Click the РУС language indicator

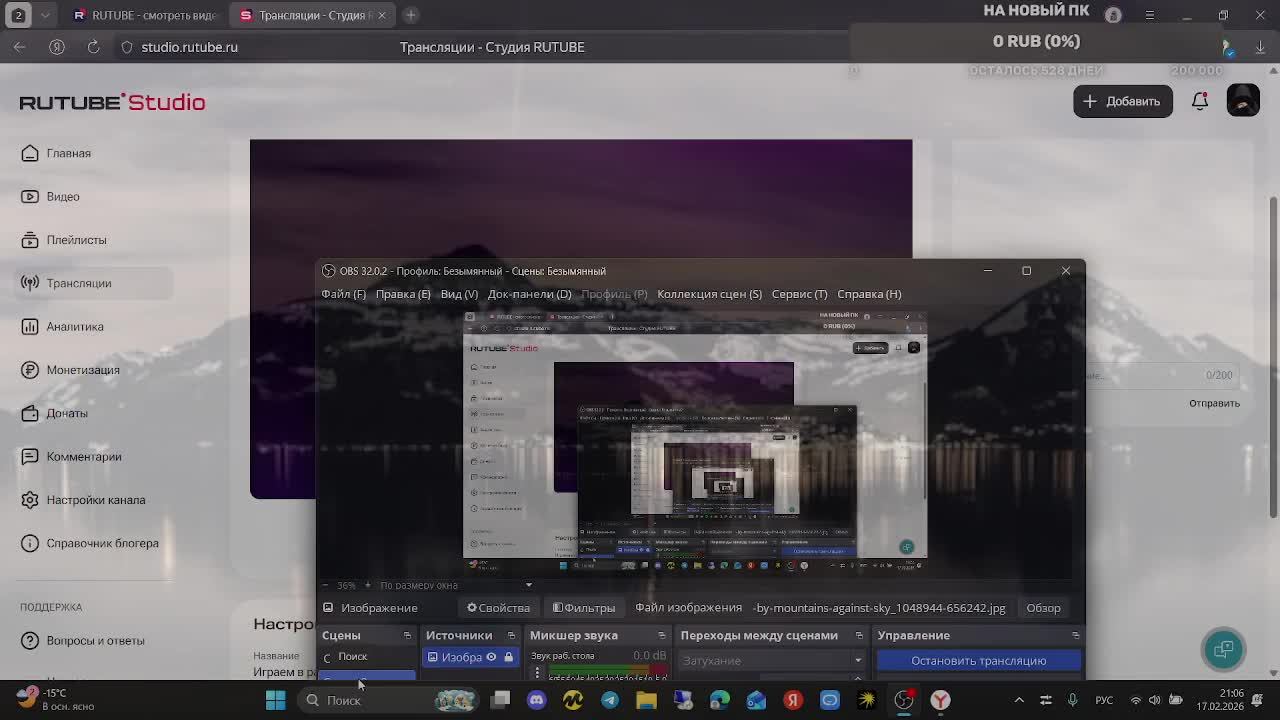(1104, 700)
